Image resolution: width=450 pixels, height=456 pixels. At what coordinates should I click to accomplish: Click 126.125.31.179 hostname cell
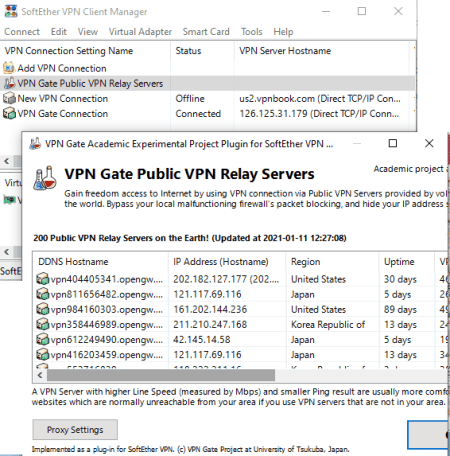pos(319,114)
